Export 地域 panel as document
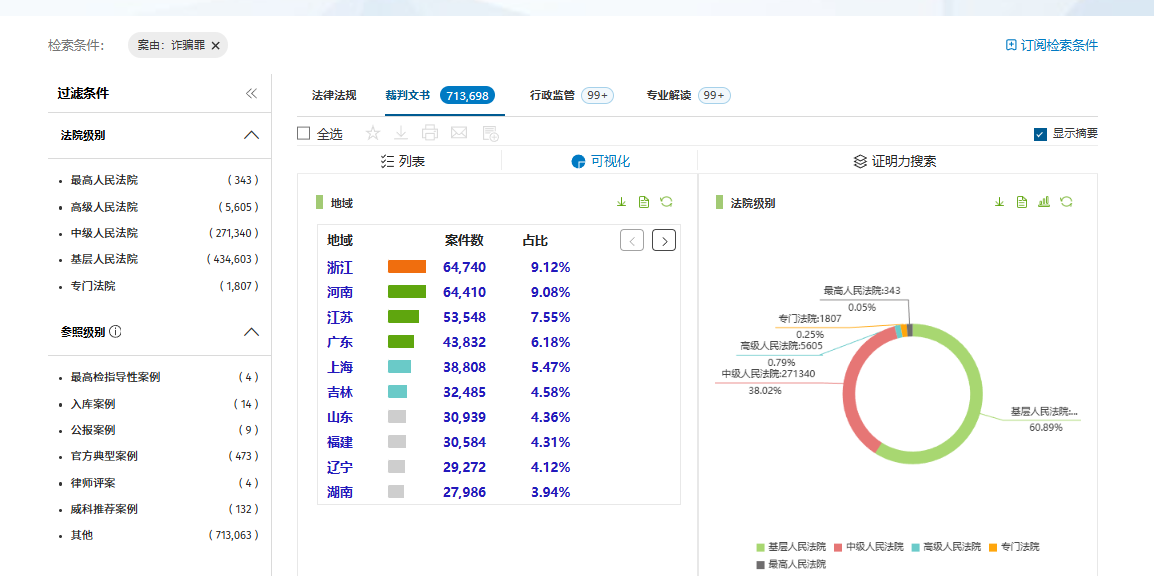The image size is (1154, 576). (x=643, y=202)
